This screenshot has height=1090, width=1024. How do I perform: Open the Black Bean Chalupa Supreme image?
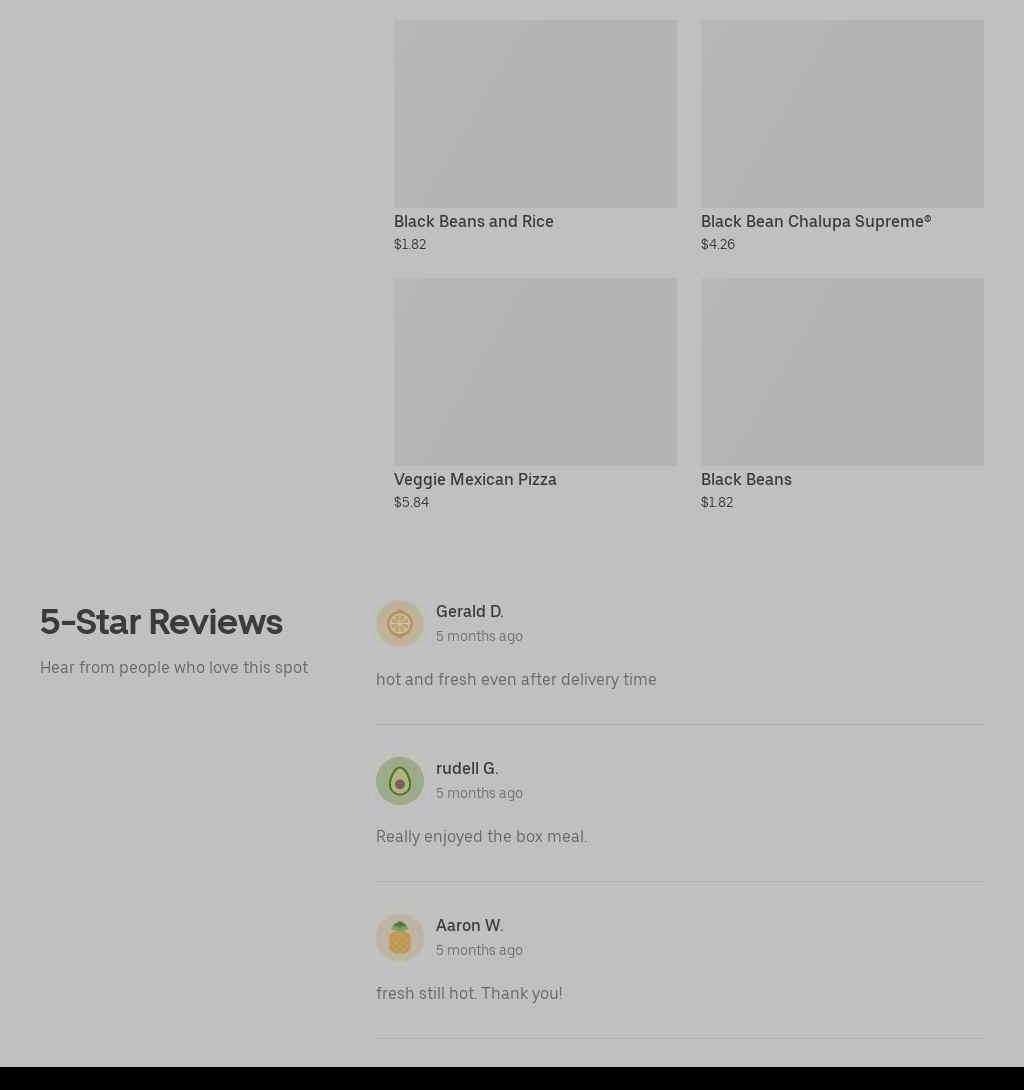(x=842, y=114)
